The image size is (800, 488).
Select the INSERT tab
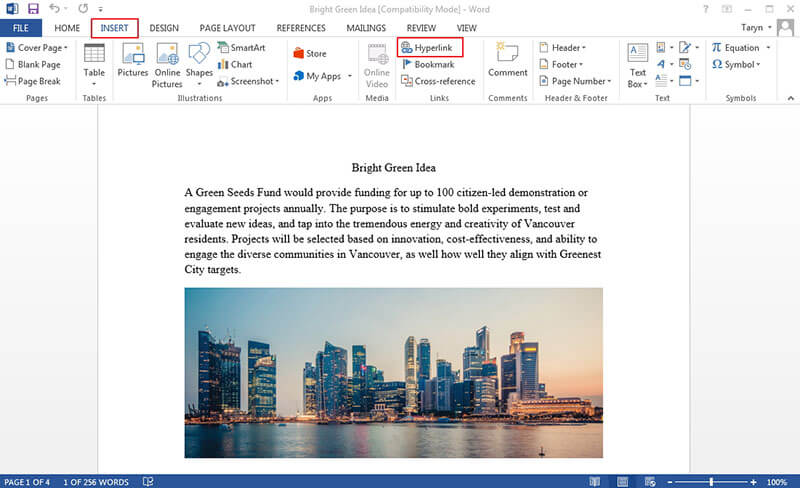coord(114,28)
